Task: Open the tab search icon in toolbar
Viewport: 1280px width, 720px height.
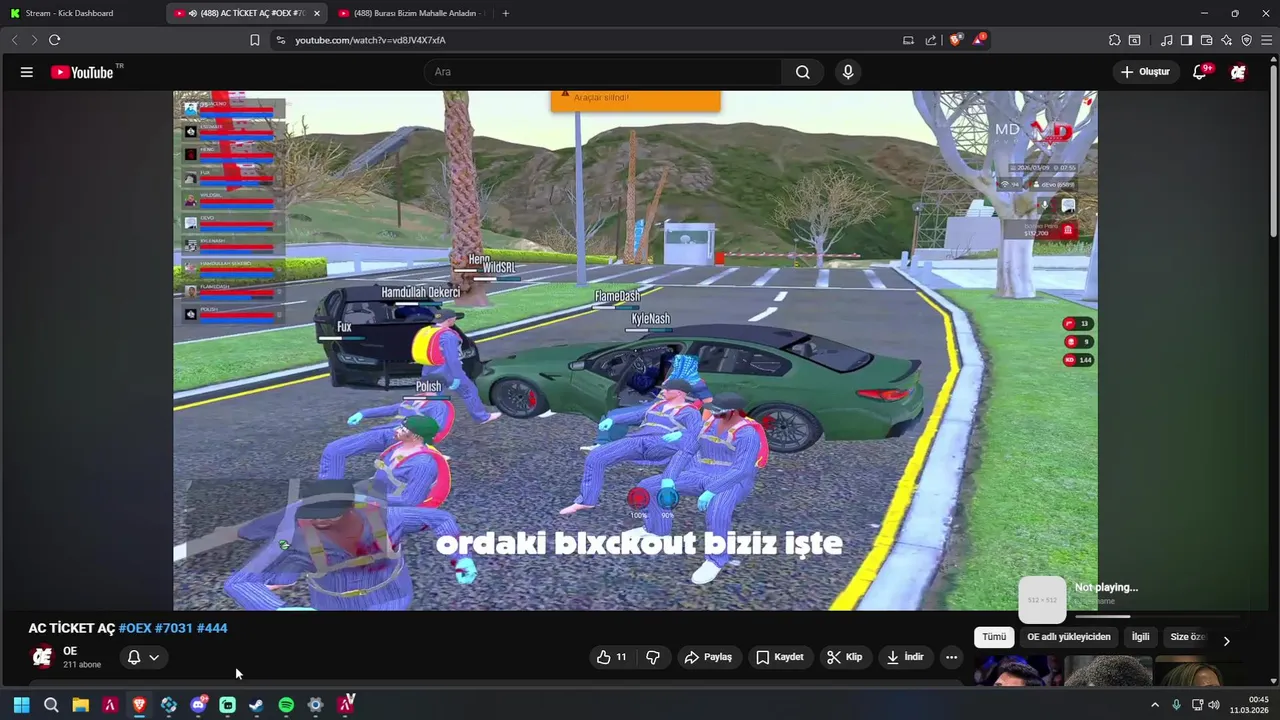Action: click(x=1134, y=40)
